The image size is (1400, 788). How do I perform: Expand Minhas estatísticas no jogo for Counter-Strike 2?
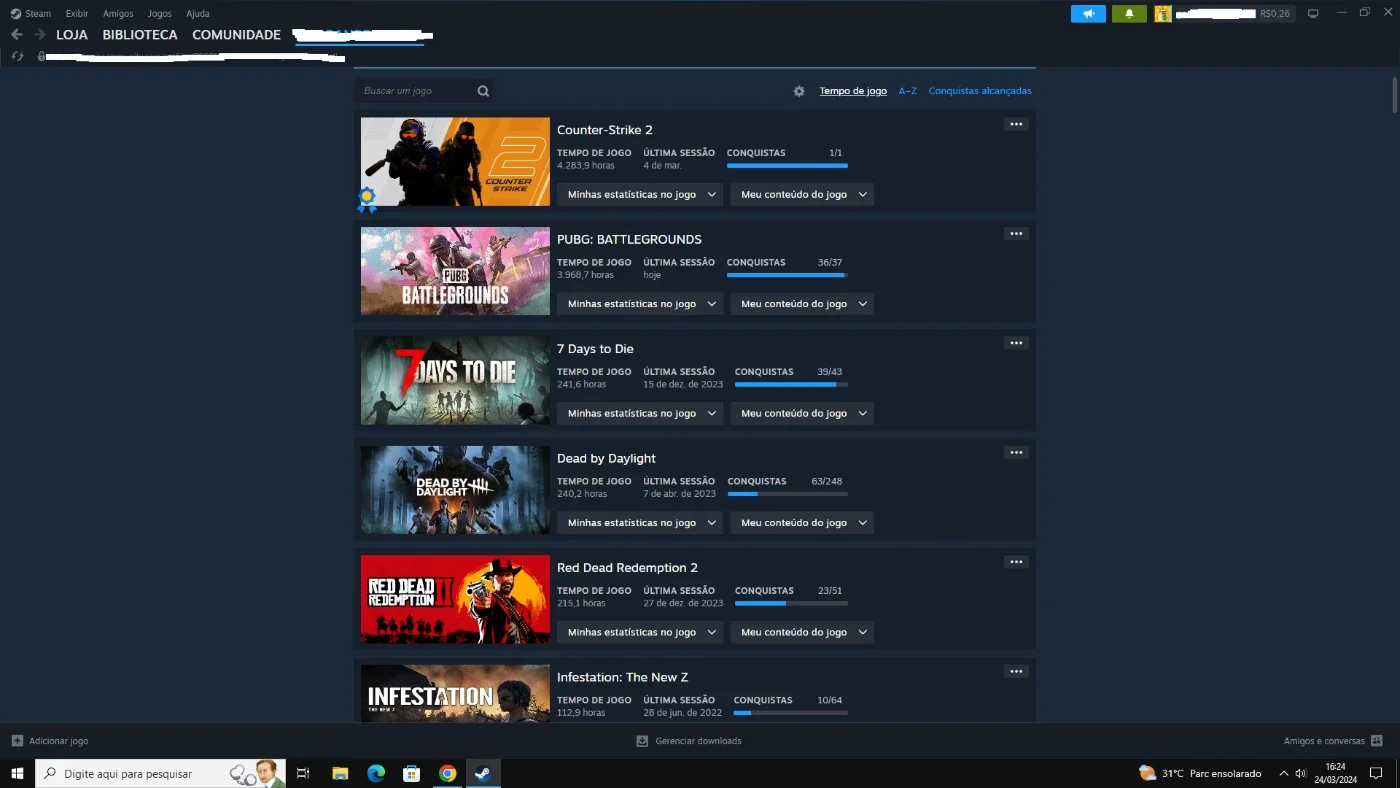(x=640, y=194)
